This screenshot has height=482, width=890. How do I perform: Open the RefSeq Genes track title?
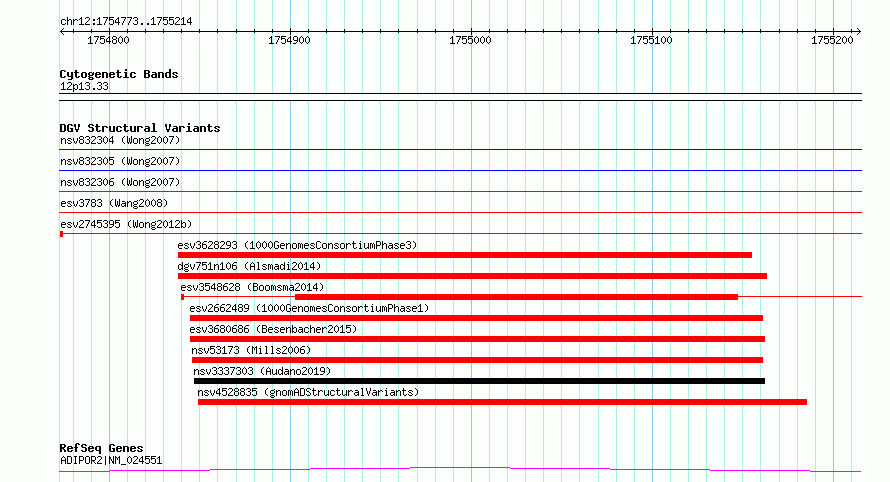point(101,449)
